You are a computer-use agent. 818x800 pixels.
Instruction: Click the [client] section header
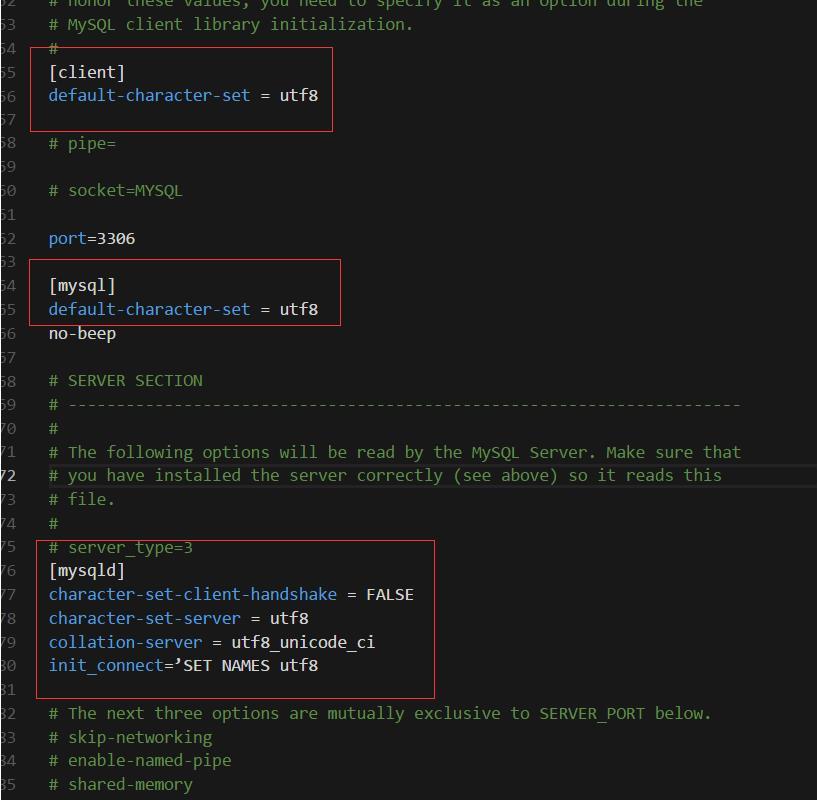[x=87, y=72]
